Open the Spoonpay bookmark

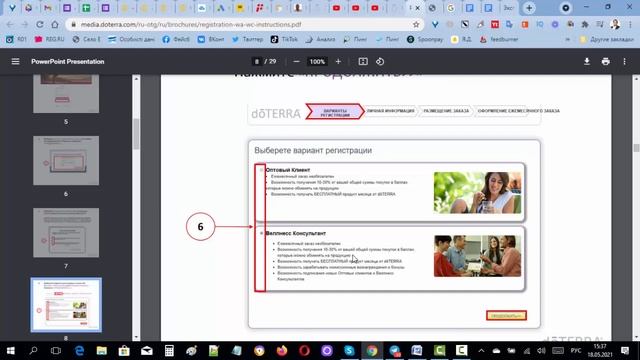point(425,39)
